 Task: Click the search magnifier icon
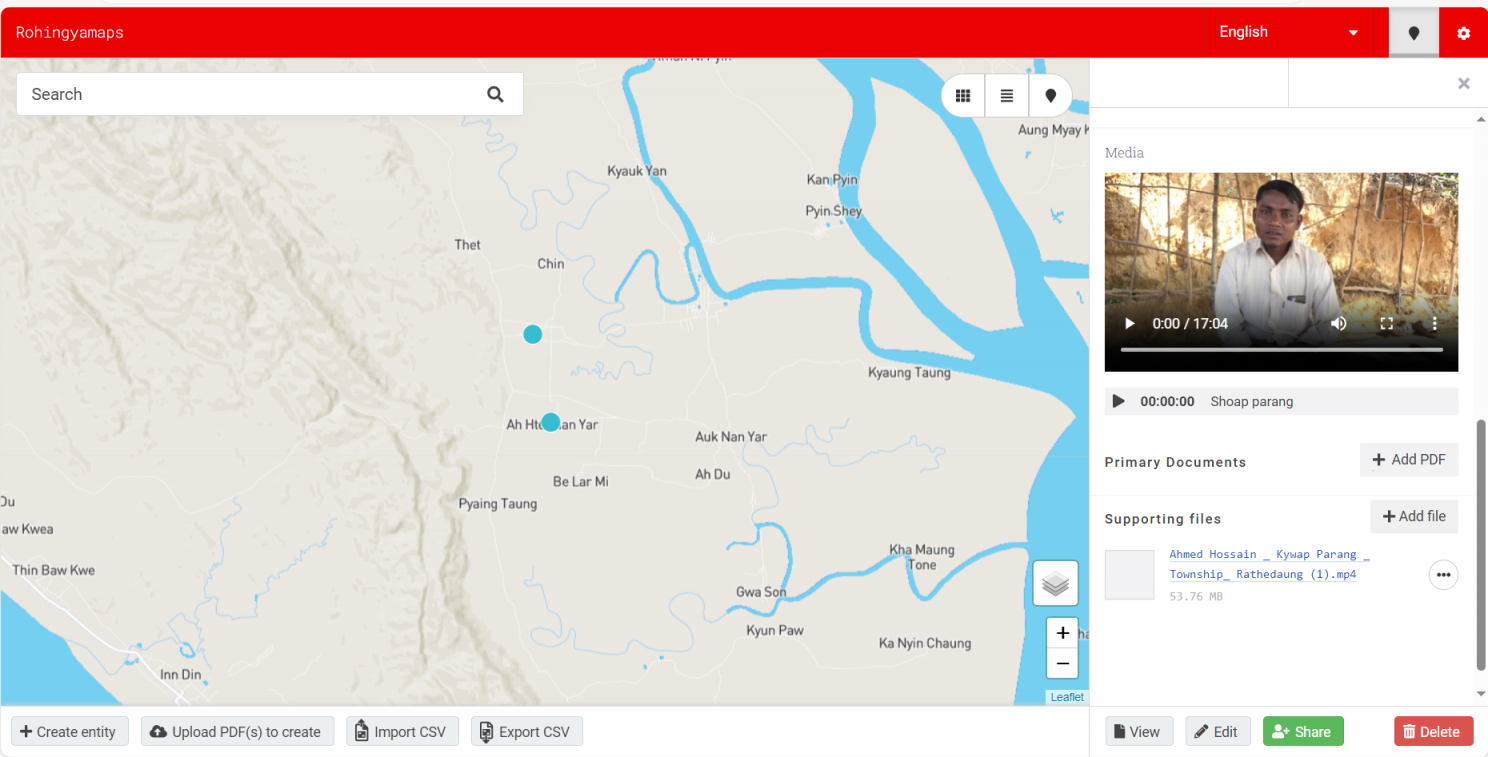coord(495,94)
